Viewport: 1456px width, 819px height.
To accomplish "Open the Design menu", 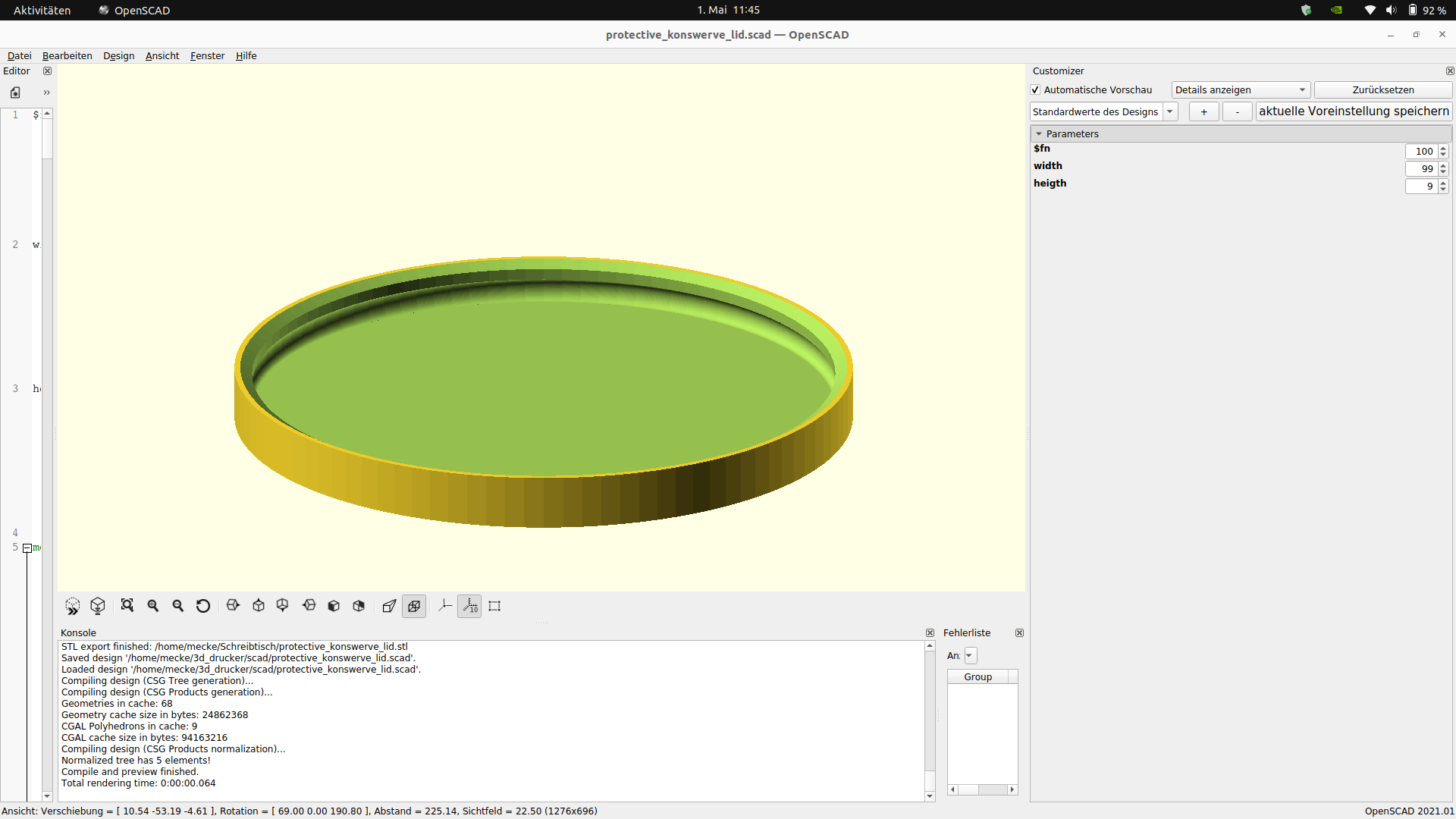I will click(x=118, y=55).
